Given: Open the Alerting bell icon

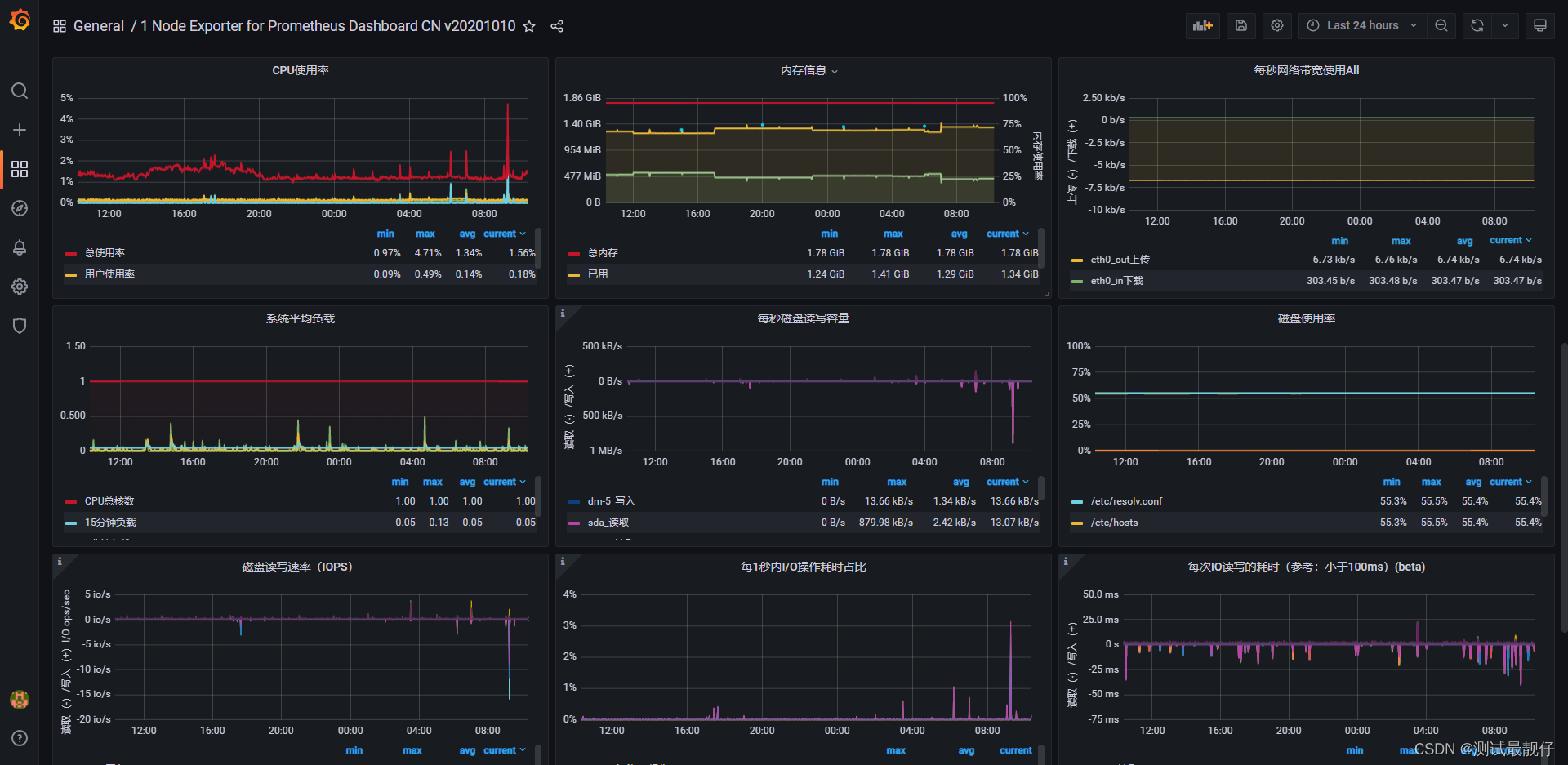Looking at the screenshot, I should pyautogui.click(x=20, y=247).
